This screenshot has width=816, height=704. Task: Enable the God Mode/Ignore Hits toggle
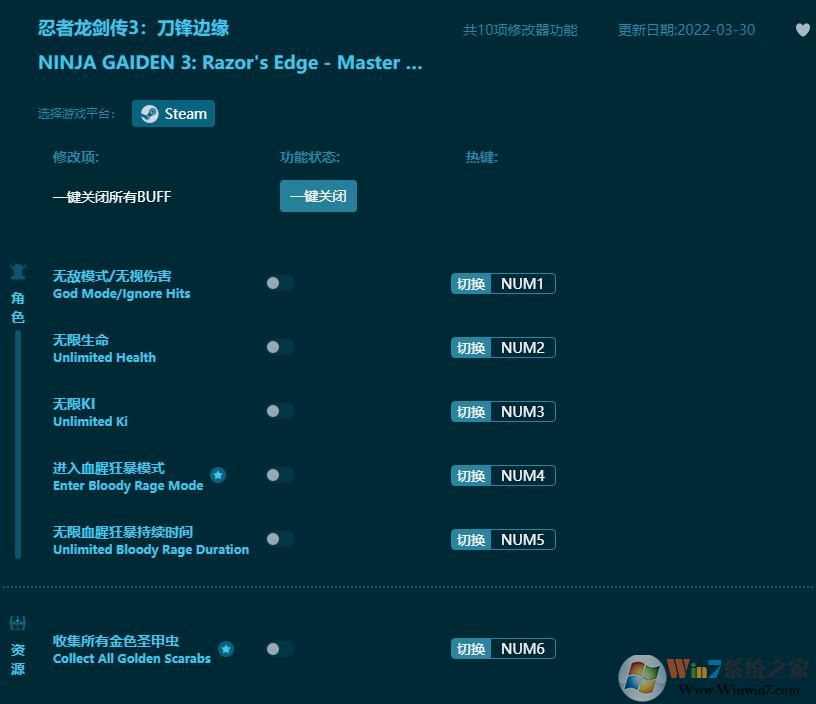point(280,283)
